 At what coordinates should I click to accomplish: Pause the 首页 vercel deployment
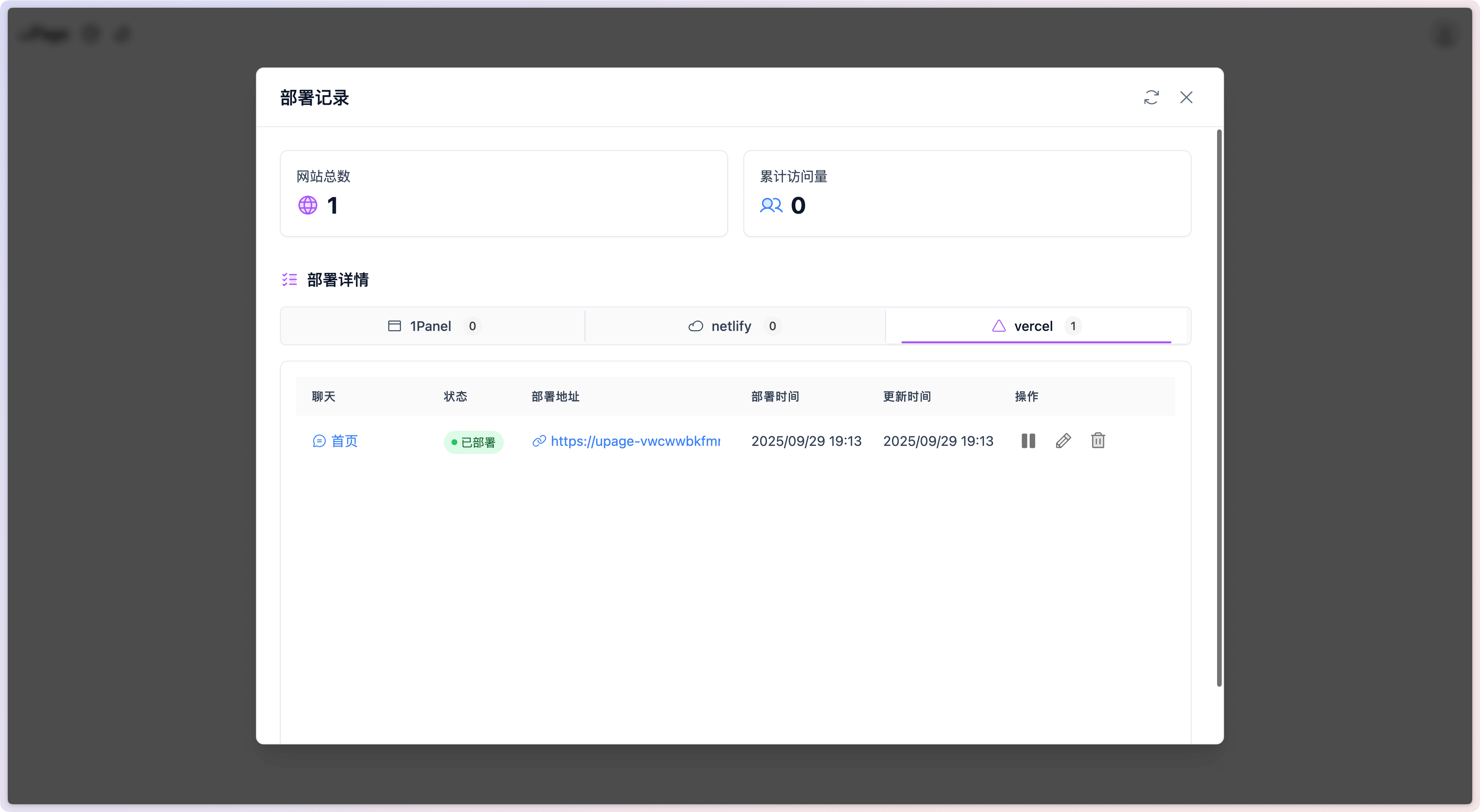(x=1028, y=440)
